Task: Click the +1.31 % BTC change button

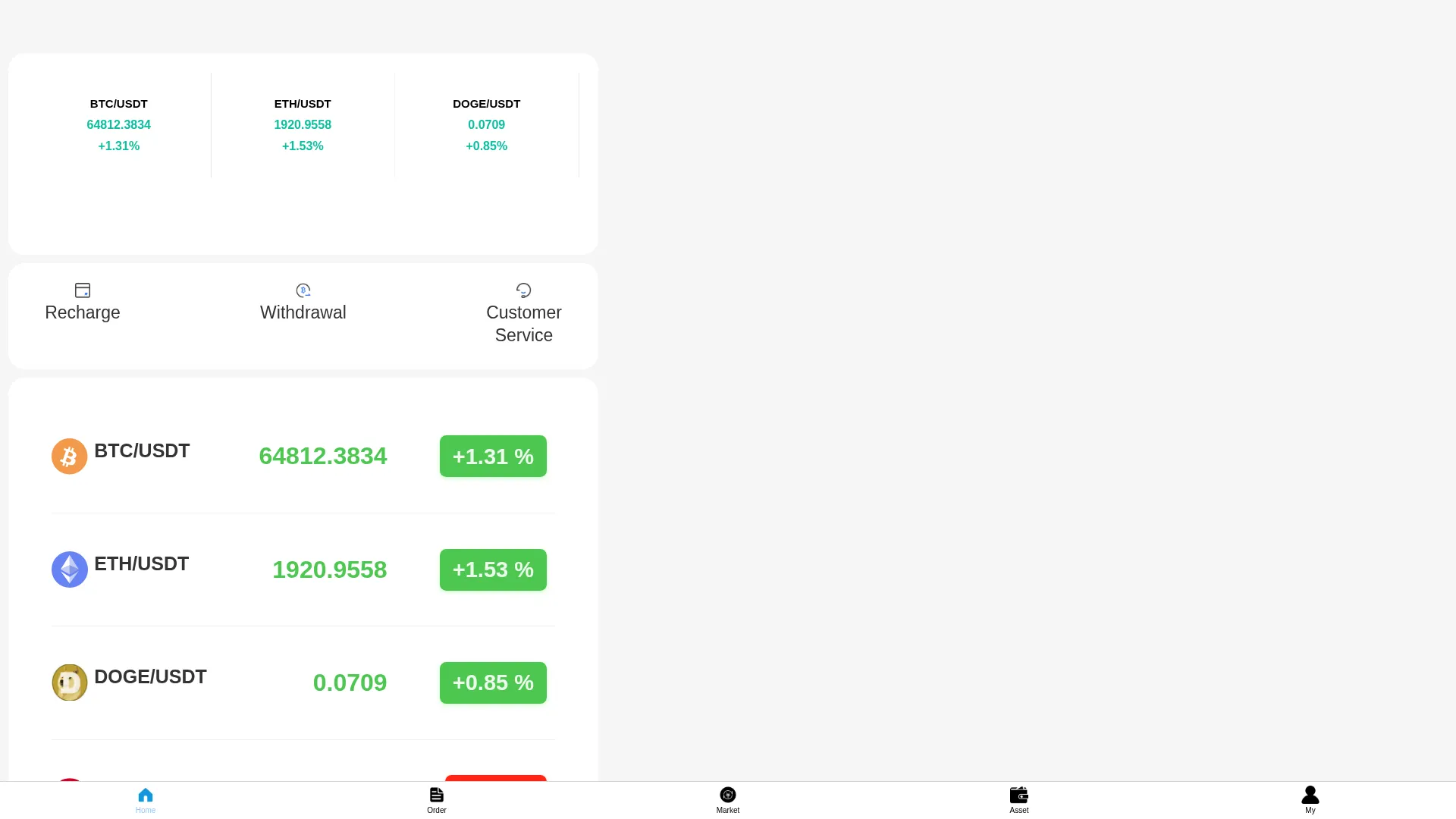Action: [x=493, y=457]
